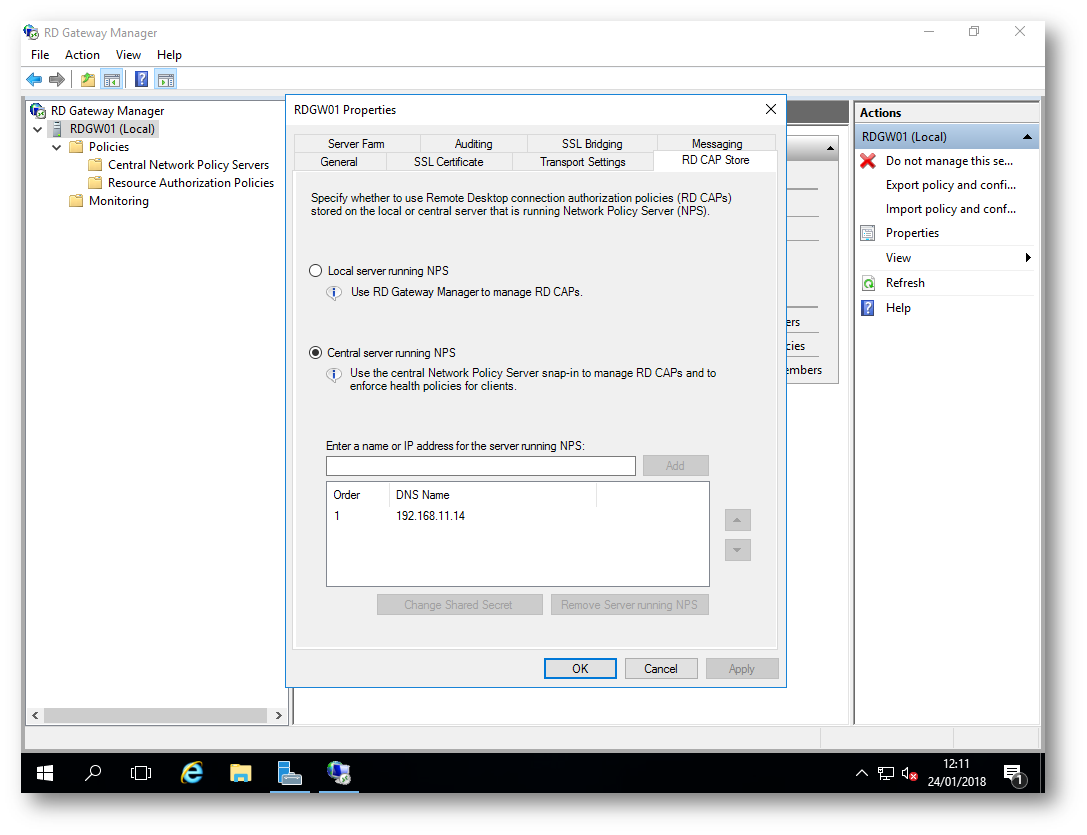Screen dimensions: 1087x835
Task: Open Server Manager from taskbar
Action: coord(290,773)
